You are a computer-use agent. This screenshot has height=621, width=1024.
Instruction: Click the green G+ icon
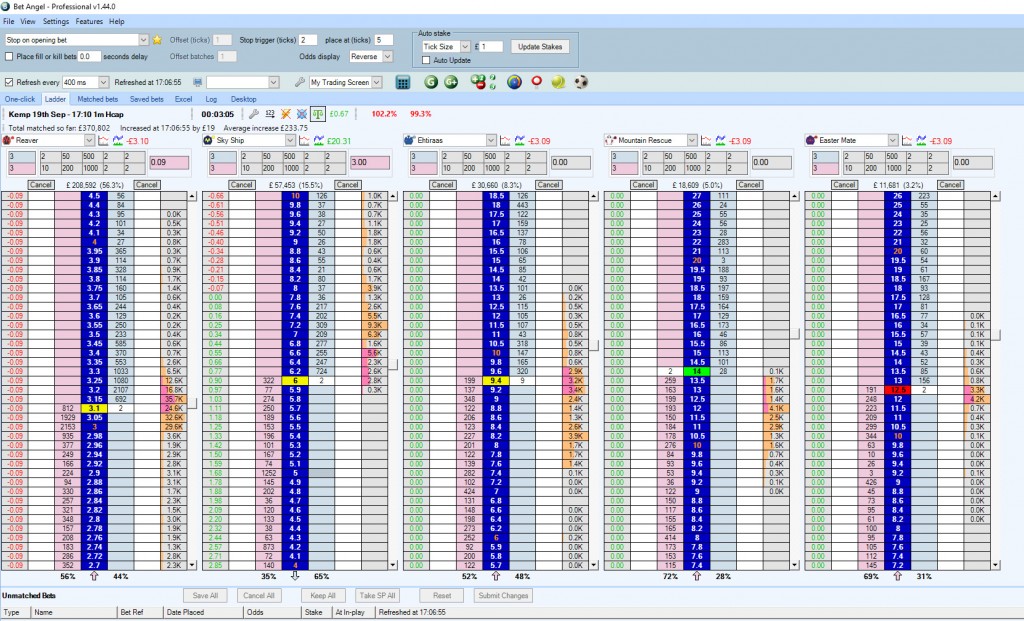click(451, 82)
